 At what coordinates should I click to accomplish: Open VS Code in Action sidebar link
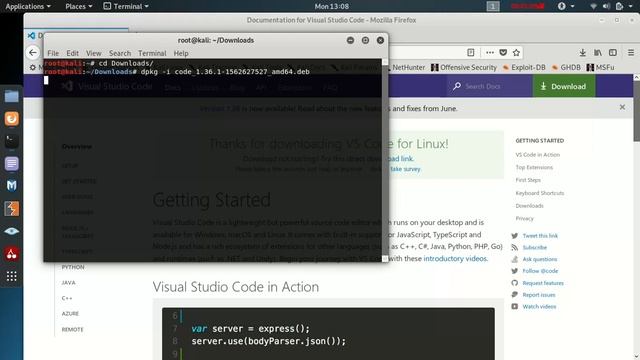pyautogui.click(x=538, y=155)
